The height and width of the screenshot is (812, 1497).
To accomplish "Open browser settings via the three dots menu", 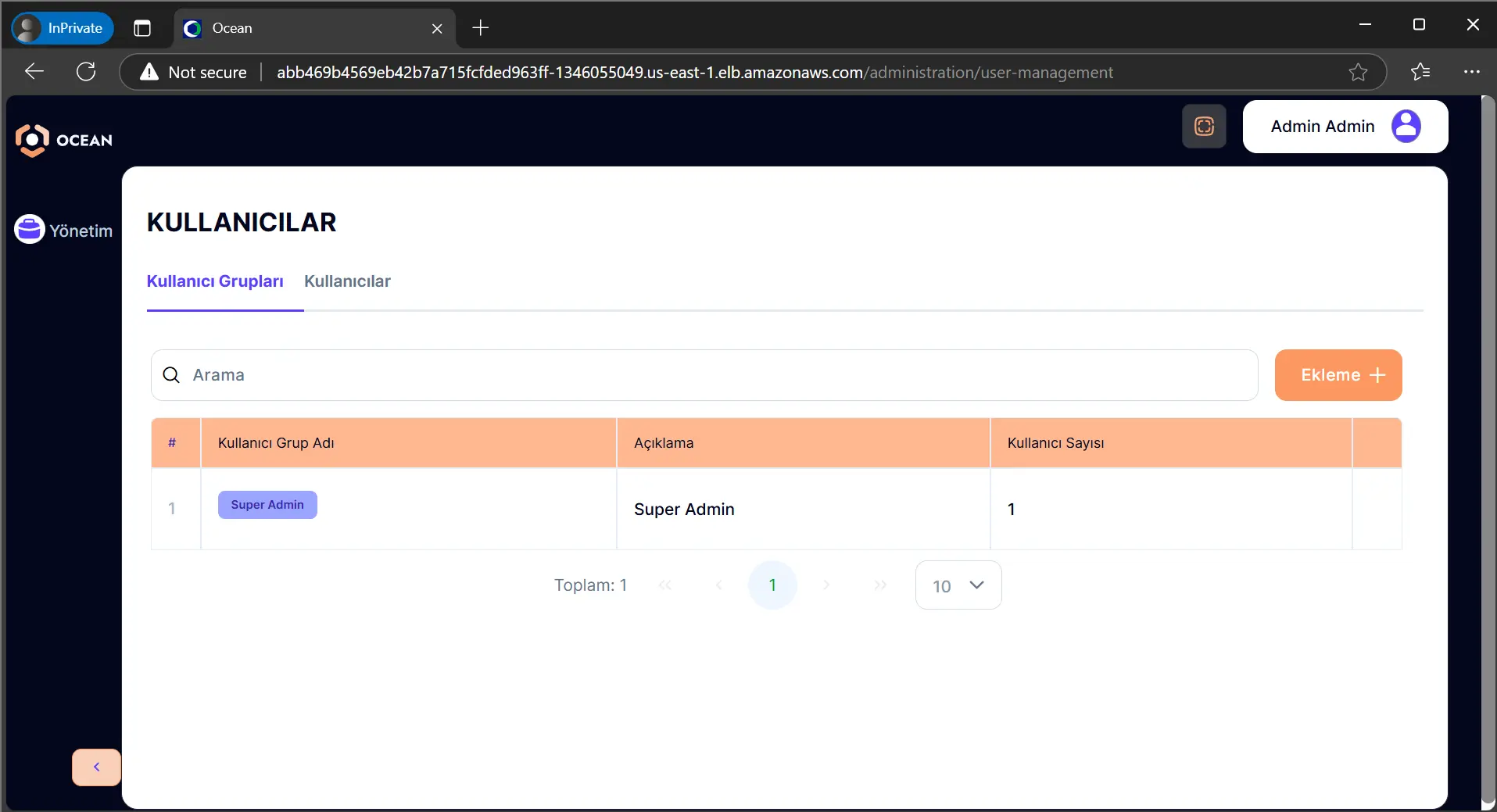I will (x=1471, y=72).
